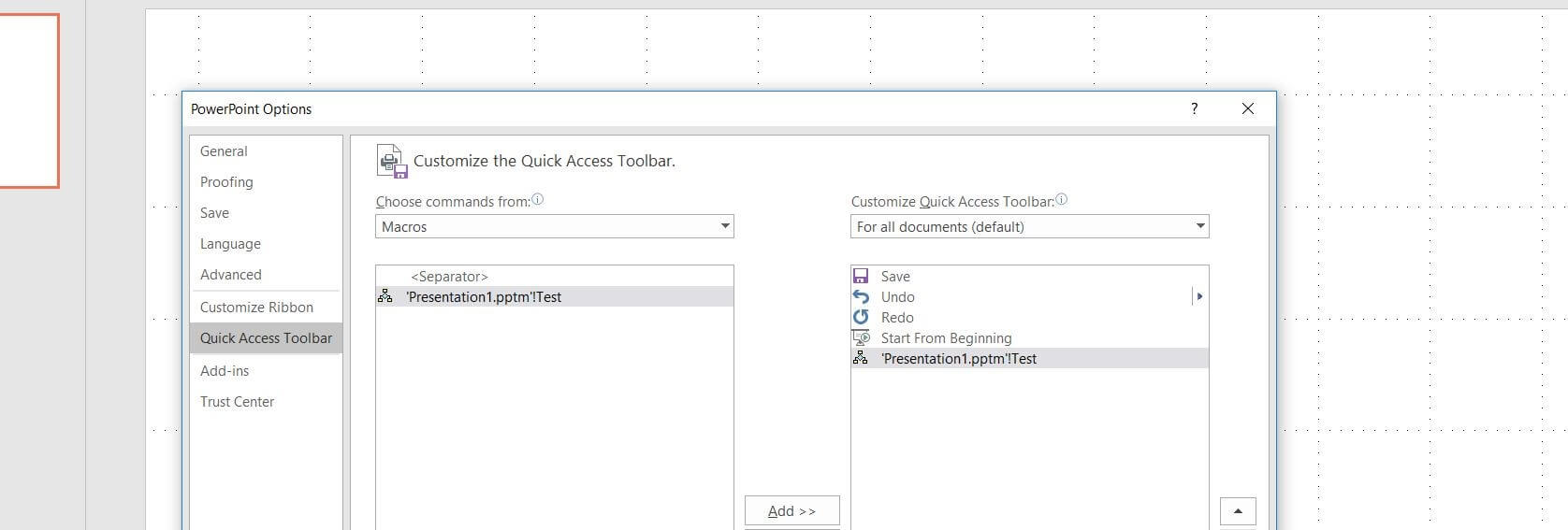The width and height of the screenshot is (1568, 530).
Task: Click info icon beside Customize Quick Access Toolbar
Action: [1061, 200]
